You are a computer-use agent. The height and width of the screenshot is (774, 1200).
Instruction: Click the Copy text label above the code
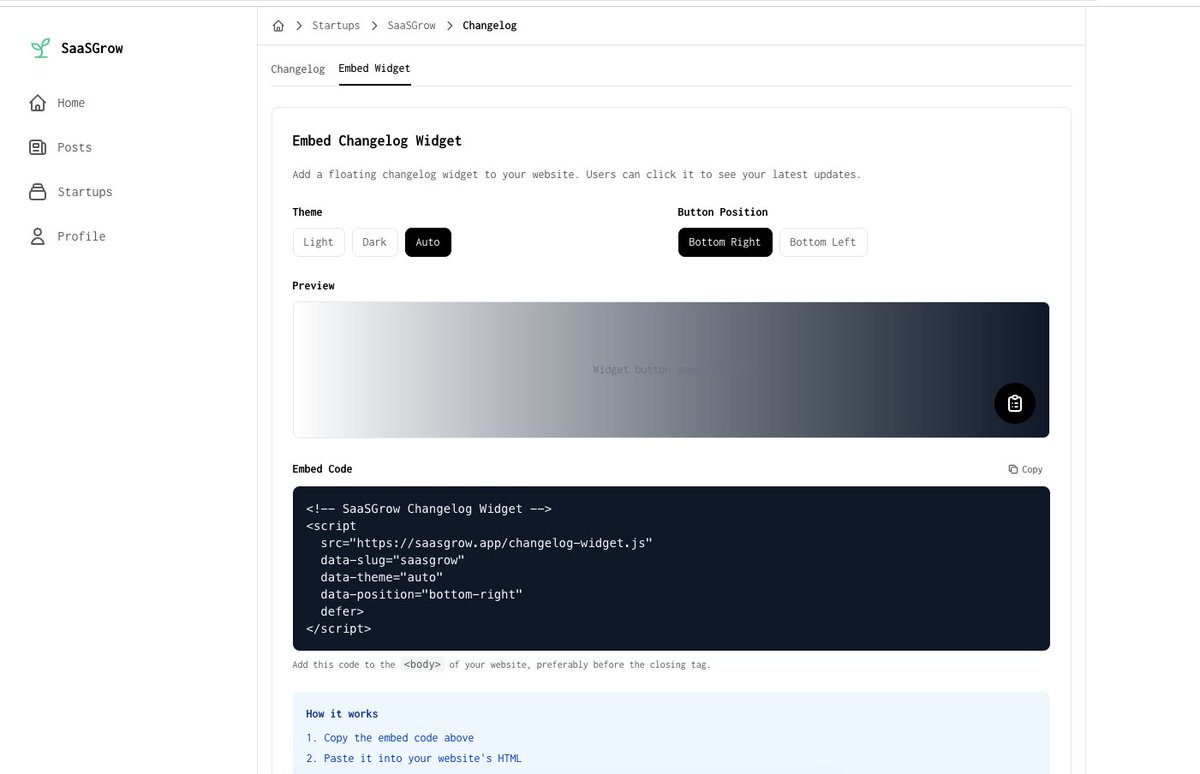[1032, 469]
